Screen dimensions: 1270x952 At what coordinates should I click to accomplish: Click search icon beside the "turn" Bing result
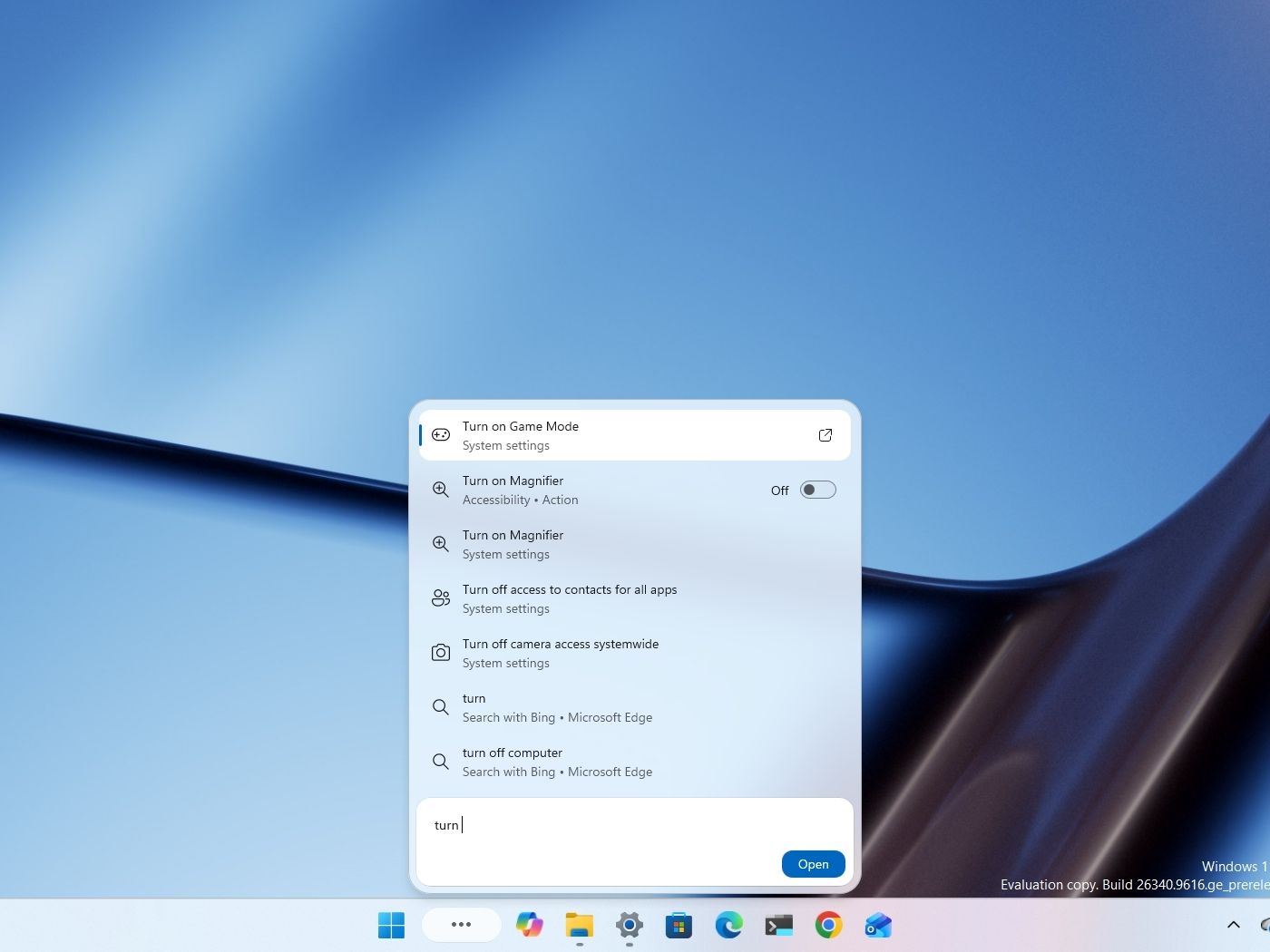441,707
